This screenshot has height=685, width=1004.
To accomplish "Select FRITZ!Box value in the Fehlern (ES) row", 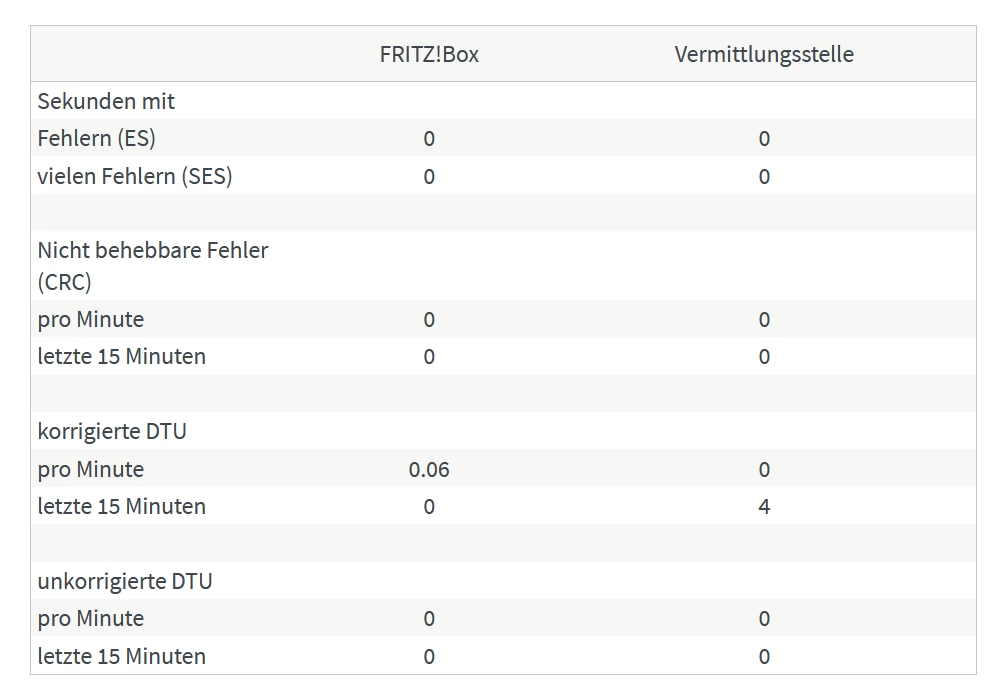I will click(x=429, y=138).
